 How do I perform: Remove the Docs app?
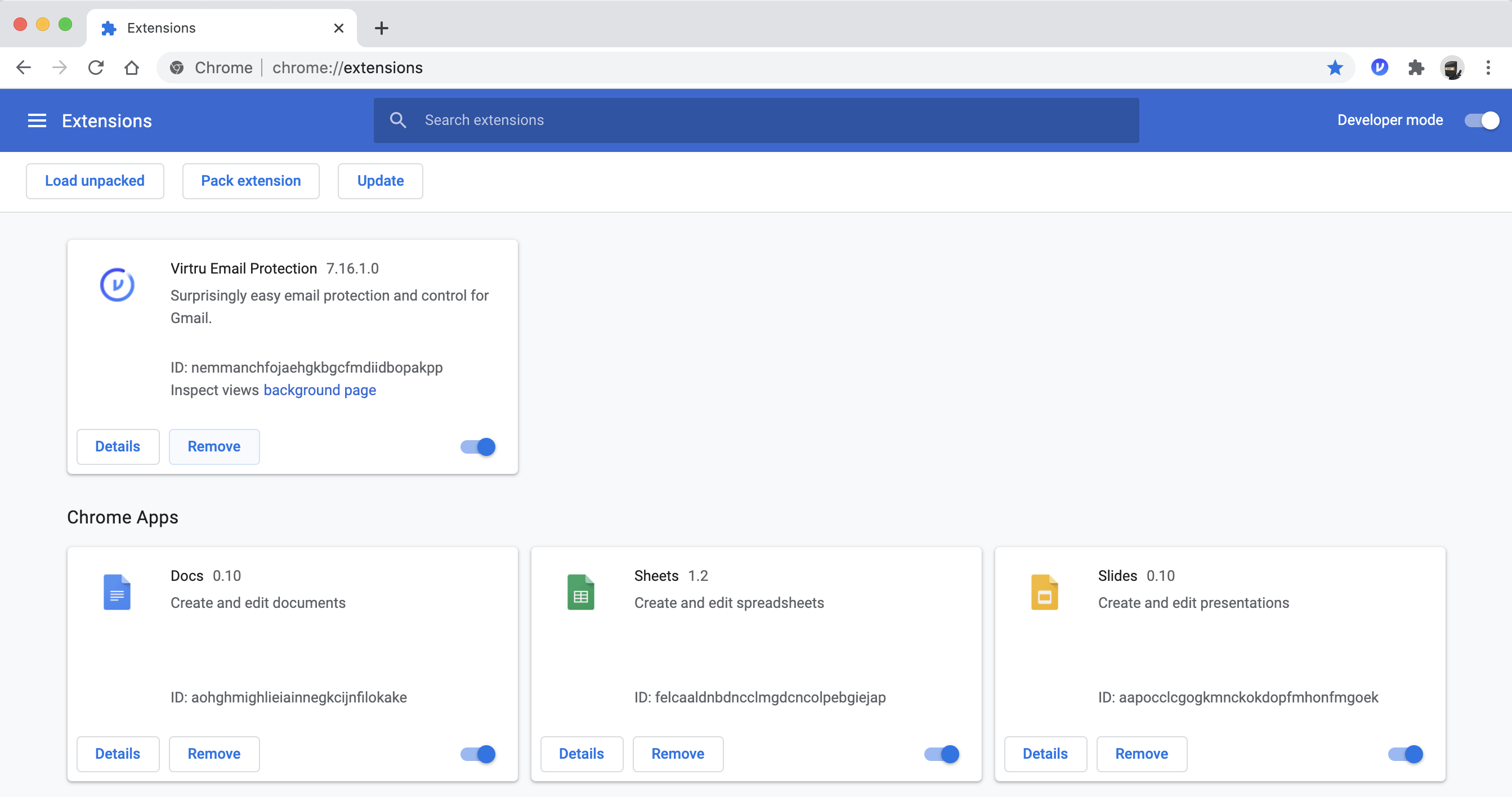click(214, 754)
